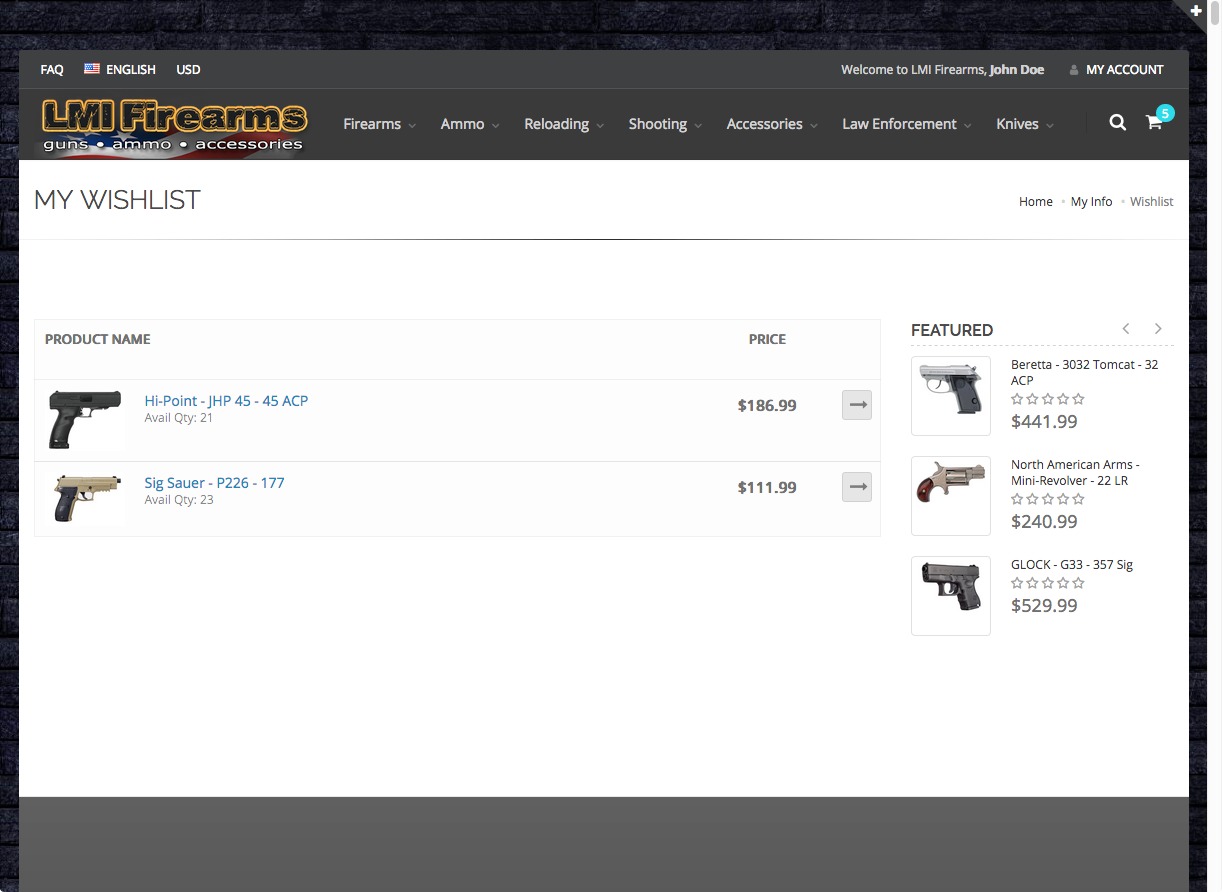Viewport: 1222px width, 892px height.
Task: Open Beretta - 3032 Tomcat - 32 ACP
Action: pos(1084,372)
